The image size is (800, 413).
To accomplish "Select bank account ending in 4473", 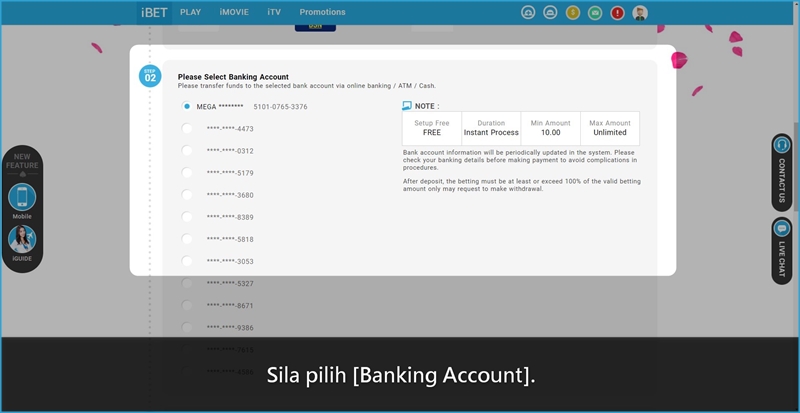I will click(x=187, y=128).
